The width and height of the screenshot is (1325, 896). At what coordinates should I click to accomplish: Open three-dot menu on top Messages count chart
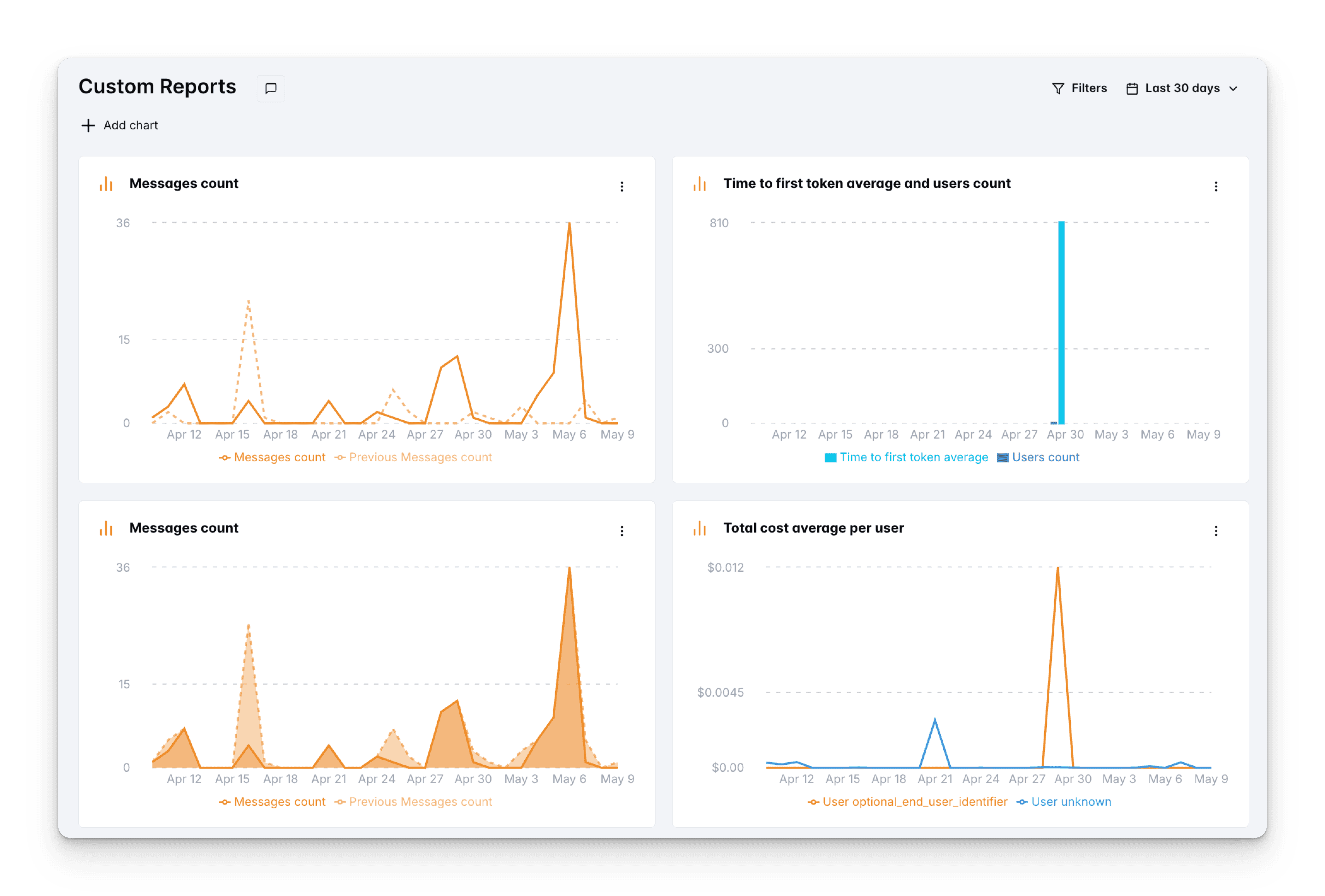click(621, 186)
